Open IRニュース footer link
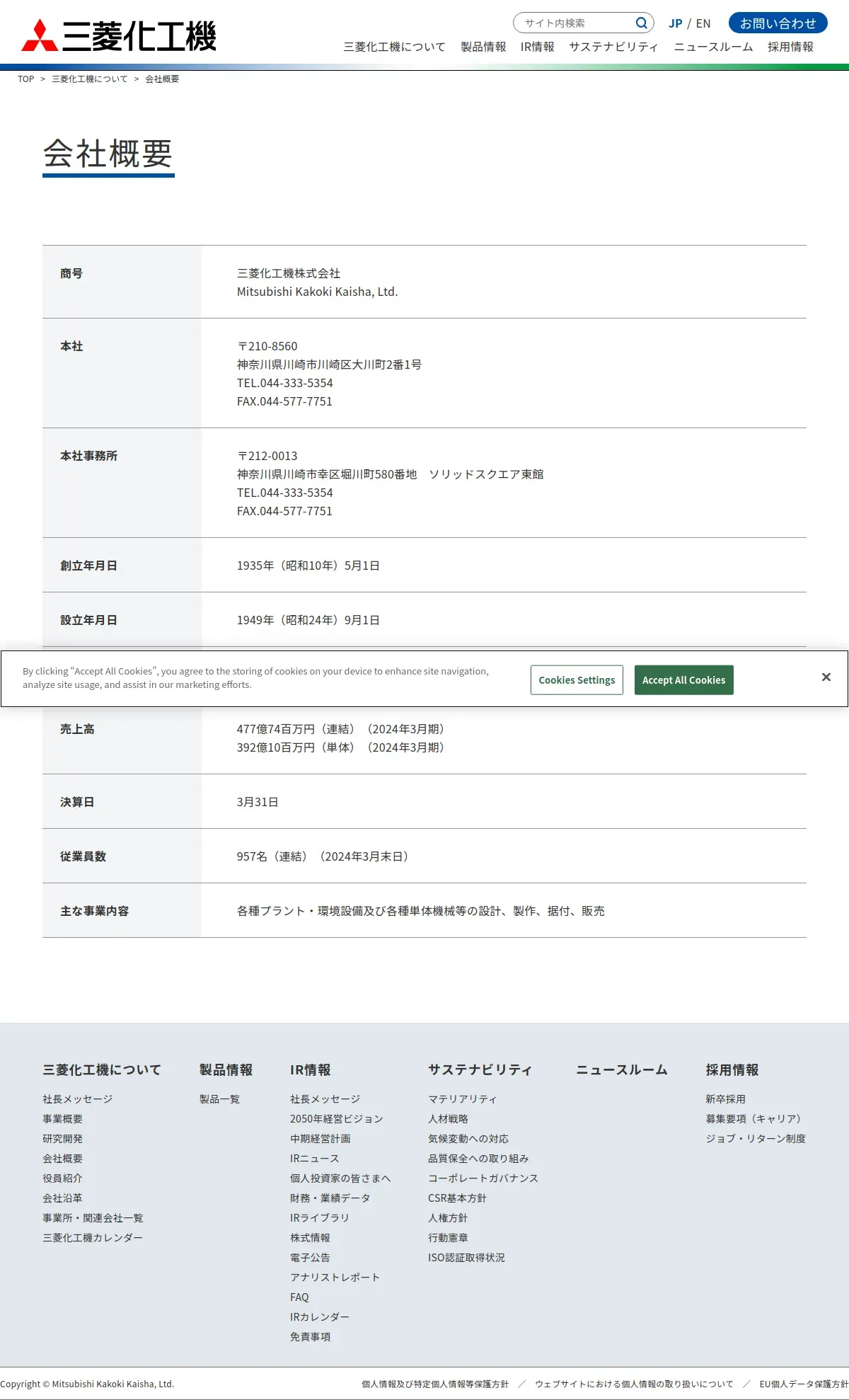The height and width of the screenshot is (1400, 849). (314, 1159)
